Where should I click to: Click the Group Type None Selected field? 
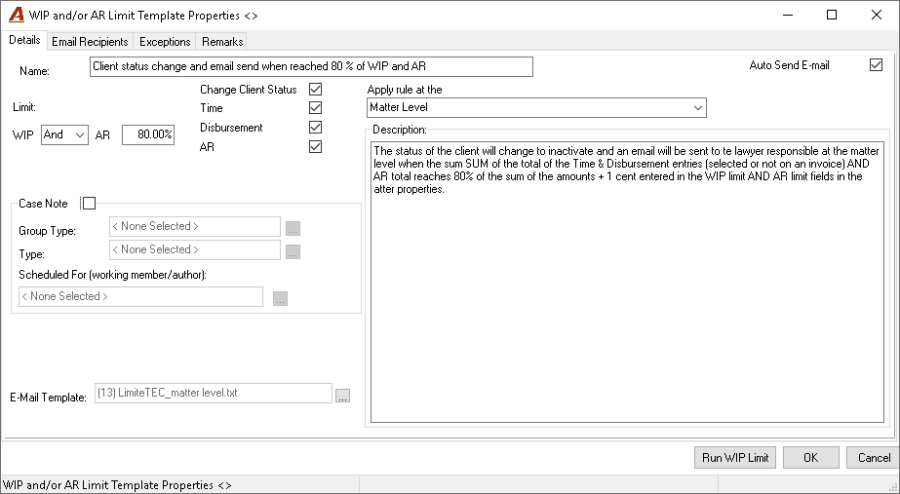tap(195, 226)
